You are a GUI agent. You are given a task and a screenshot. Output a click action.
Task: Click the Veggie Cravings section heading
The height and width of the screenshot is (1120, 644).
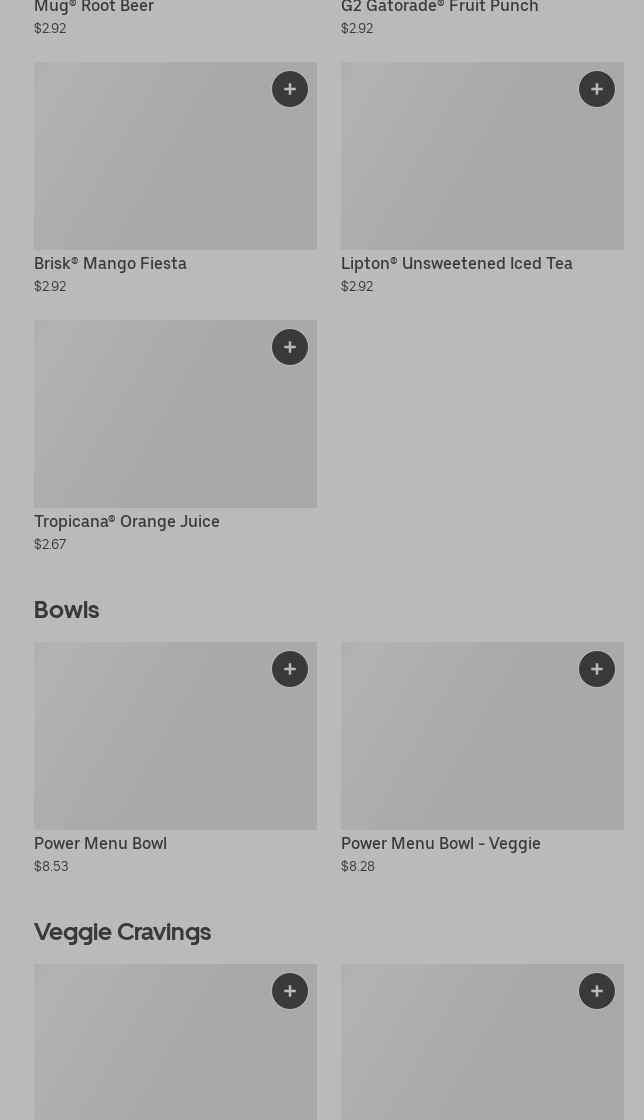coord(122,931)
